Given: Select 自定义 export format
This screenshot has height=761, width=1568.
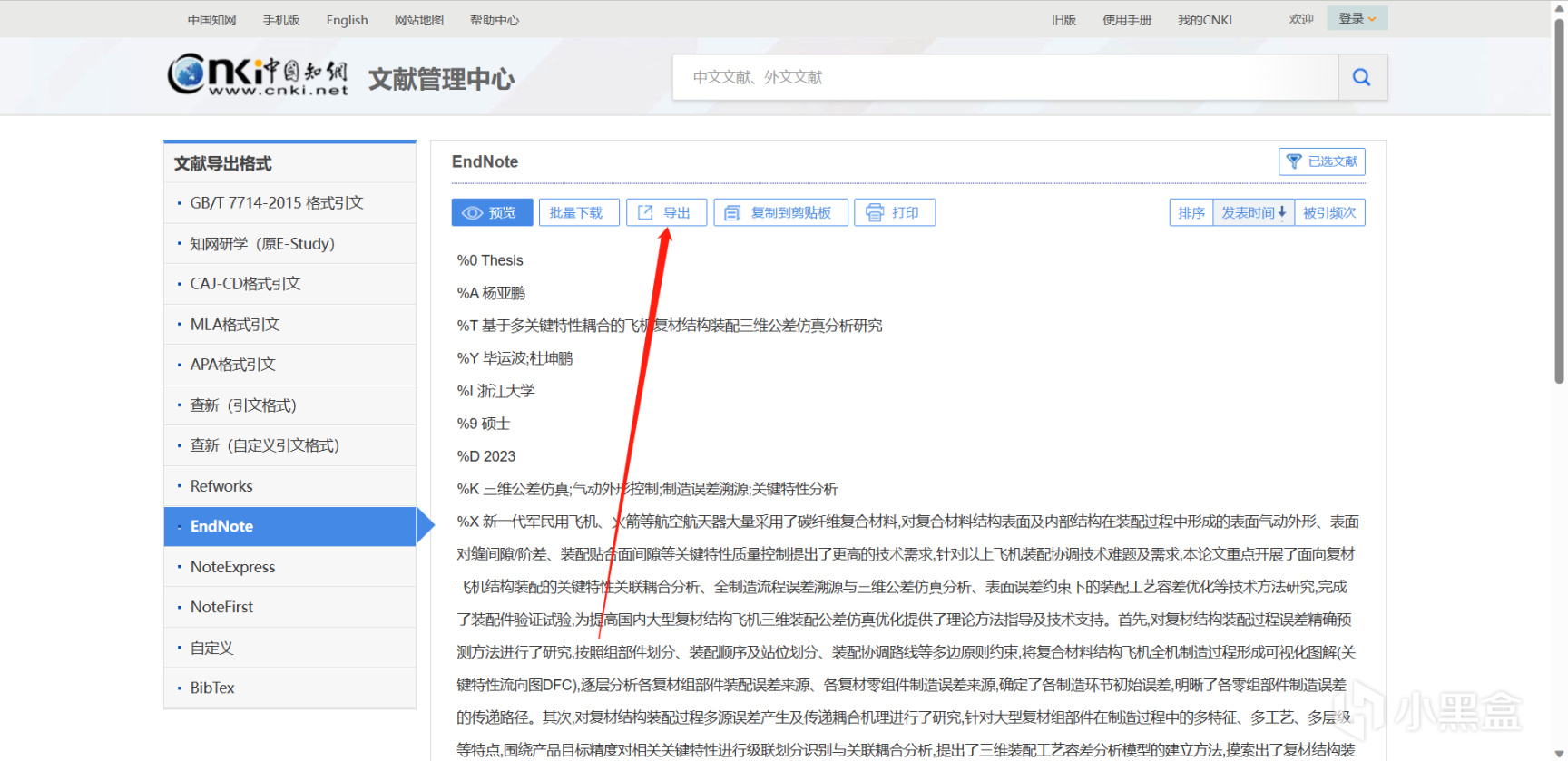Looking at the screenshot, I should 290,648.
